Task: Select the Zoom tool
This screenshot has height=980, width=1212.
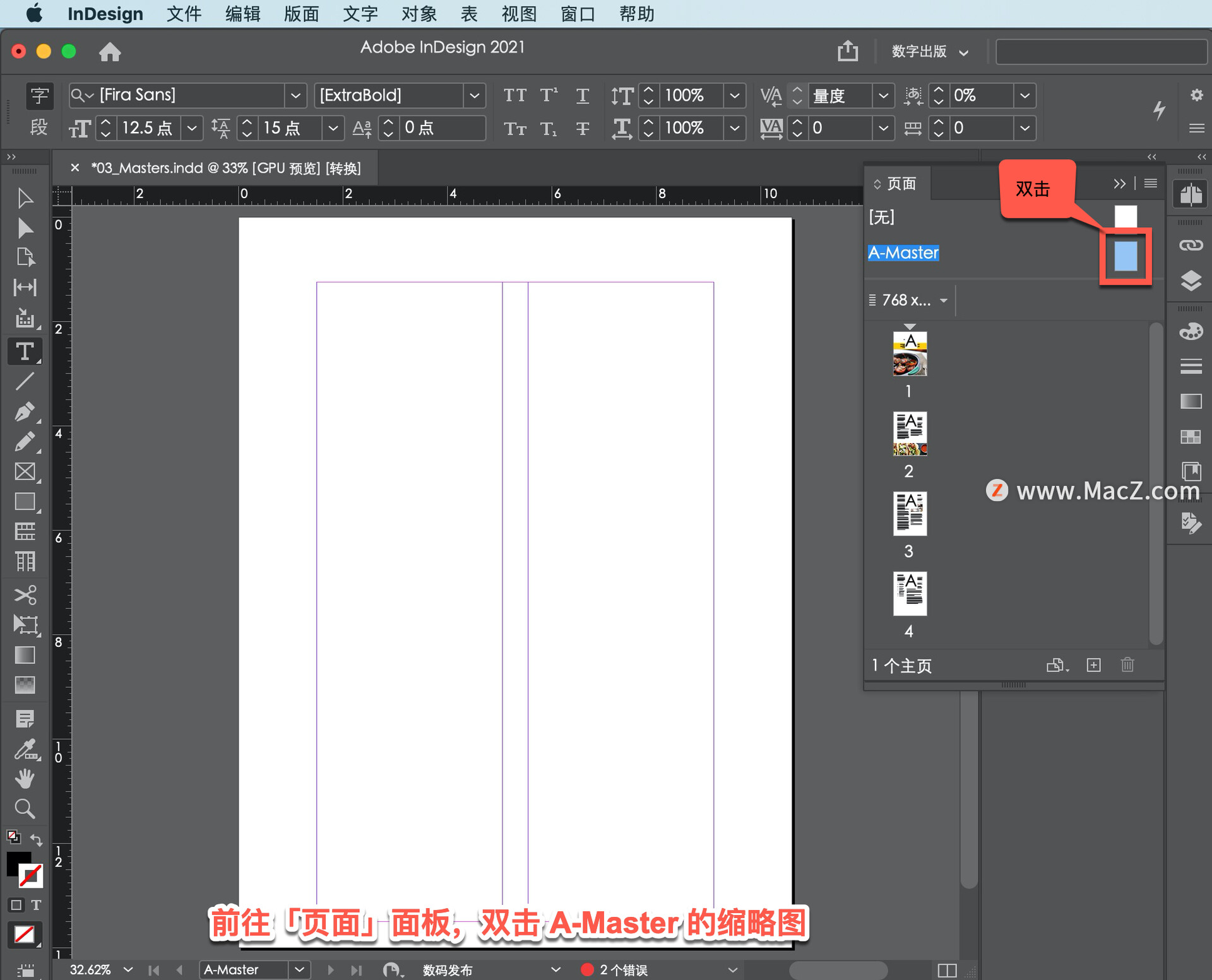Action: point(25,809)
